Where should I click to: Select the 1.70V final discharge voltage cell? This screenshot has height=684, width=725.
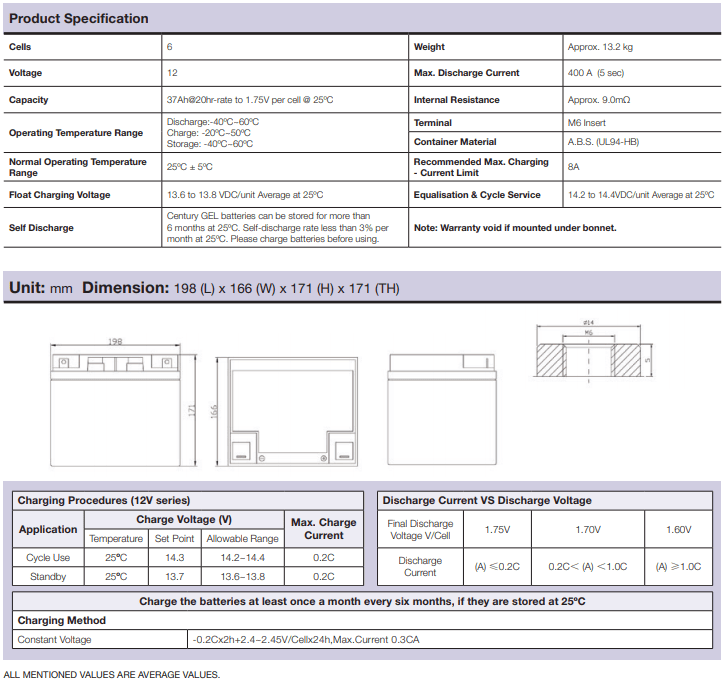[x=587, y=529]
